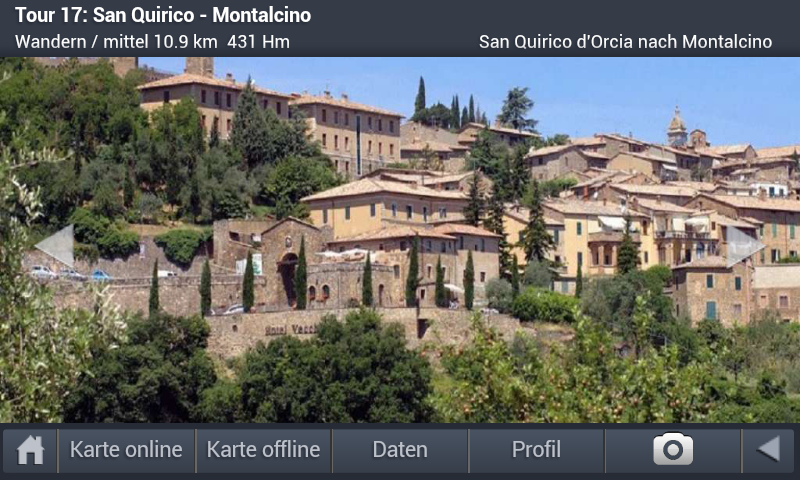Open the Daten tour details
800x480 pixels.
400,450
